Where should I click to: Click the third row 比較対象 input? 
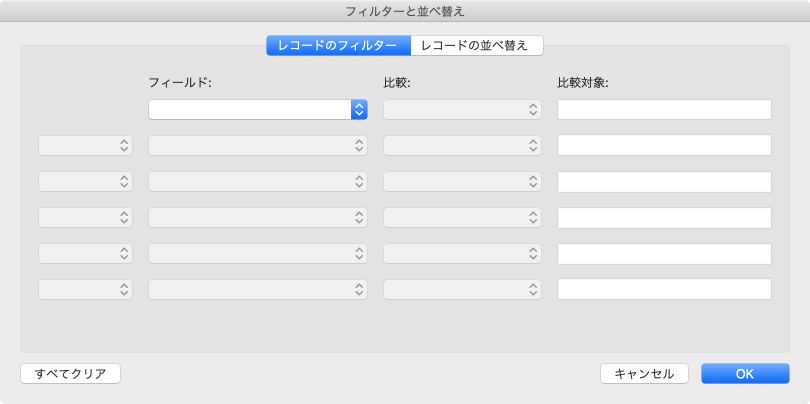pos(664,182)
